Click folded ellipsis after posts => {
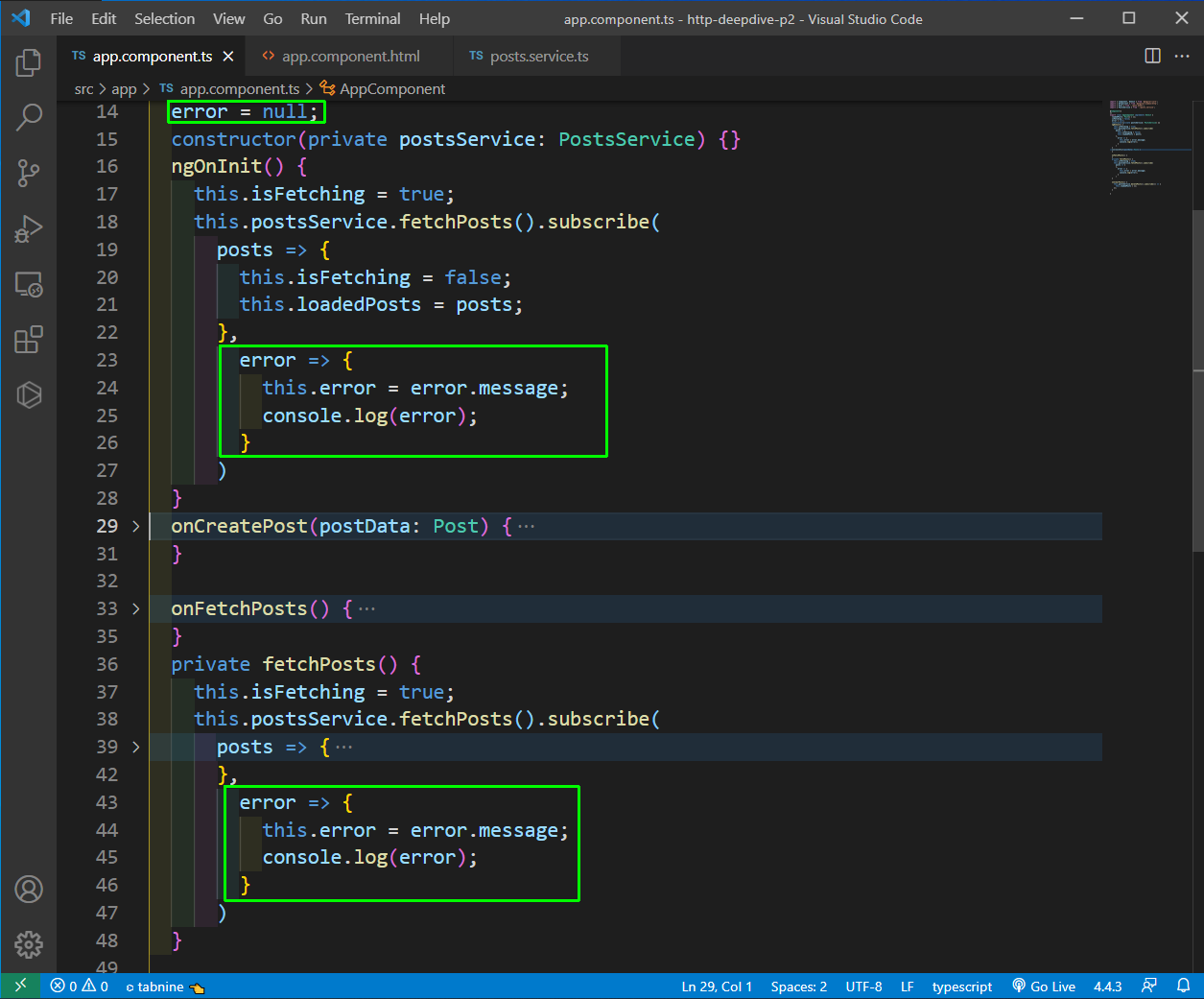 [343, 747]
